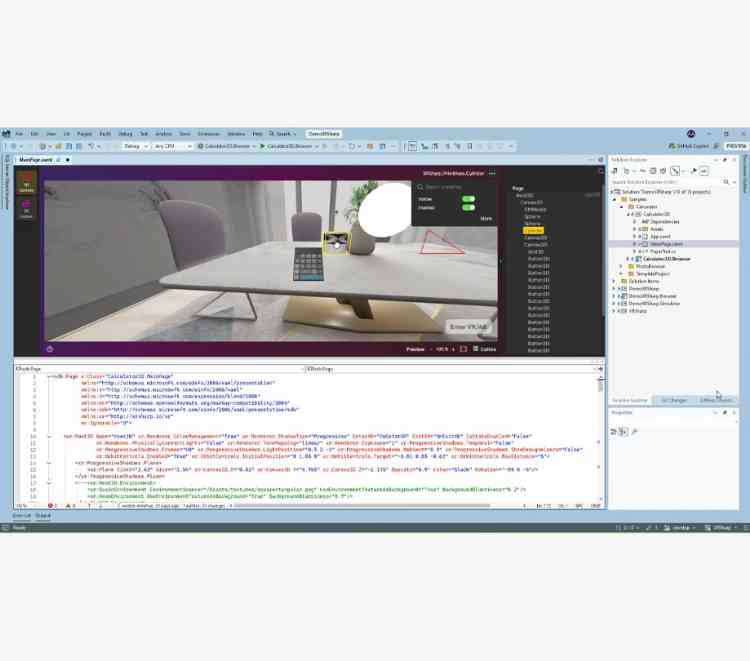Expand the PhotoBrowser folder

[622, 266]
